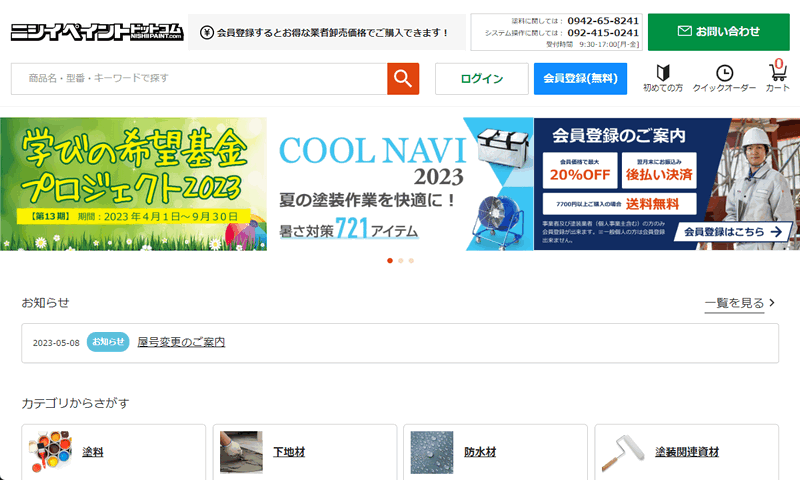
Task: Click the 塗料 paint cans thumbnail
Action: tap(51, 452)
